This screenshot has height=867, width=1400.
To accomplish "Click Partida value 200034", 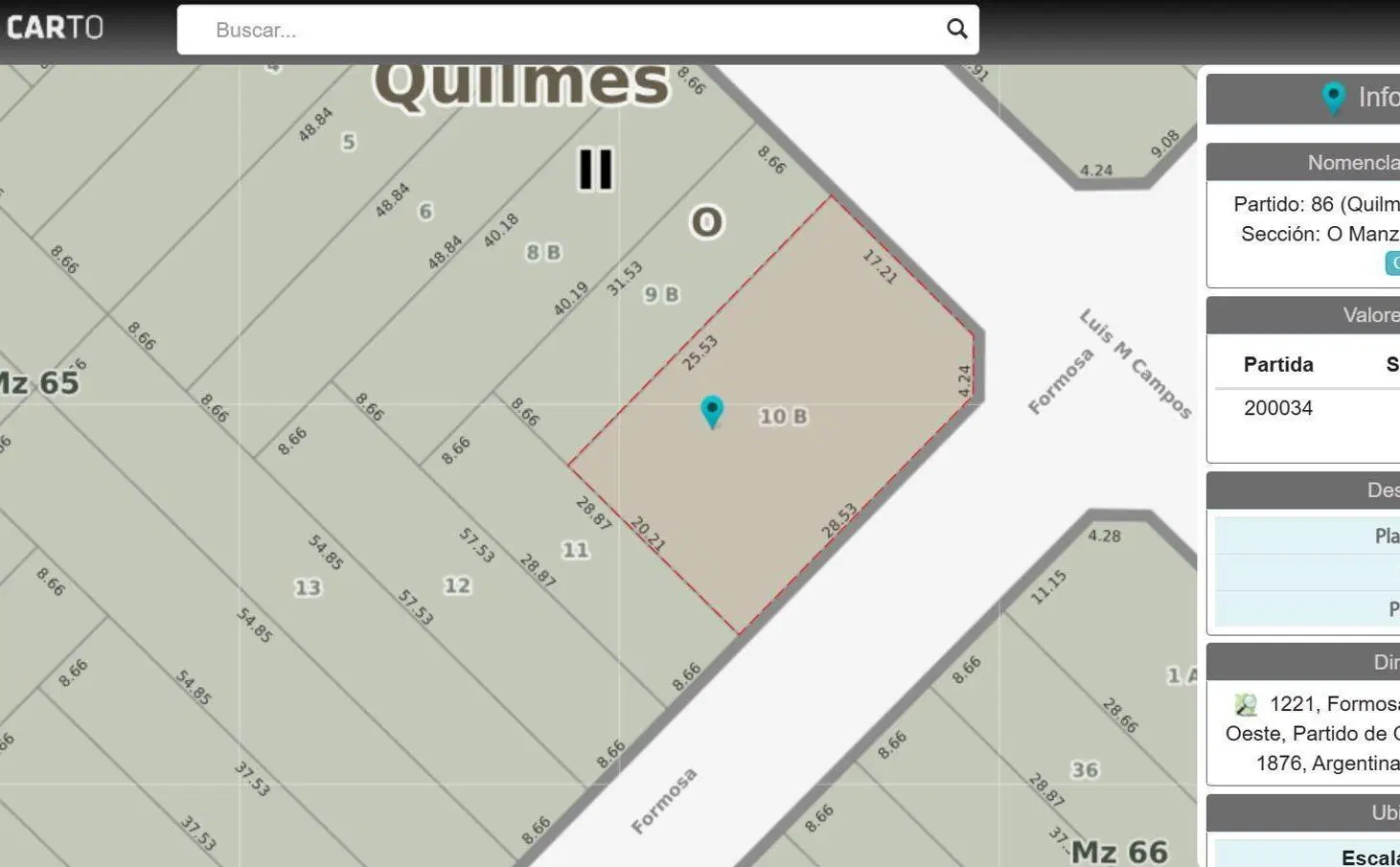I will [x=1278, y=408].
